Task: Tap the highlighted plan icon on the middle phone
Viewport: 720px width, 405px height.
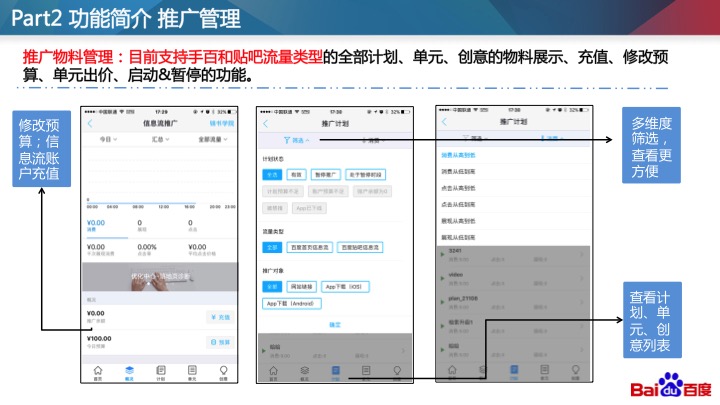Action: pos(336,372)
